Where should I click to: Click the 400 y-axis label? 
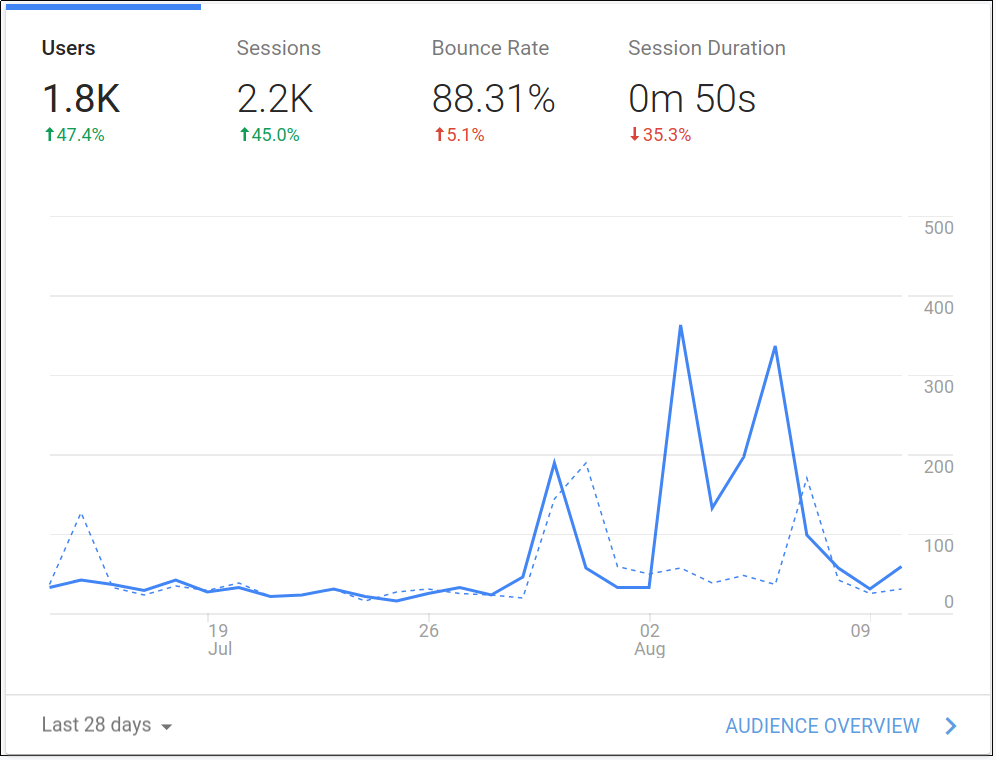(x=939, y=308)
